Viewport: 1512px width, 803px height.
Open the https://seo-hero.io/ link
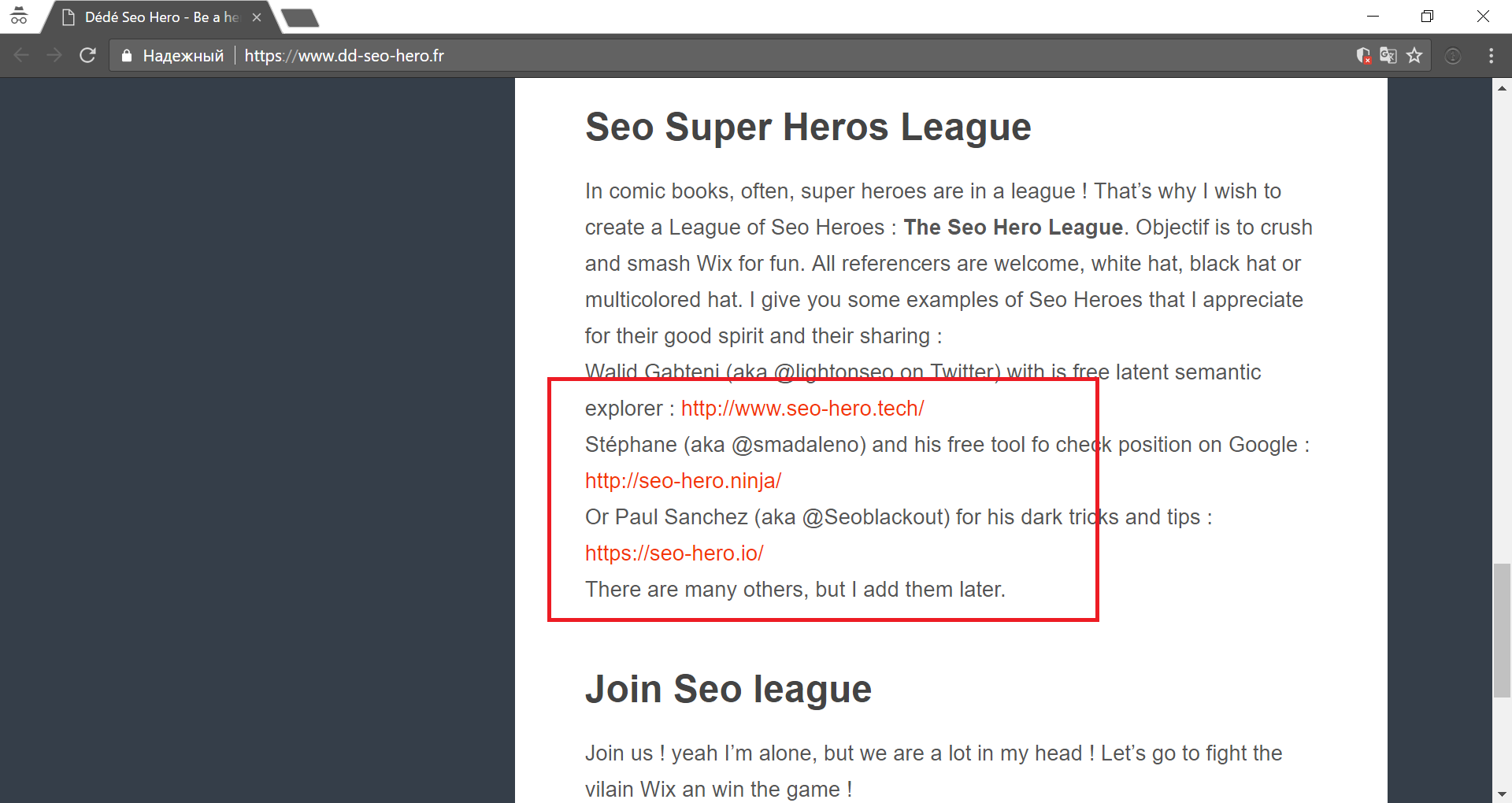[x=674, y=553]
